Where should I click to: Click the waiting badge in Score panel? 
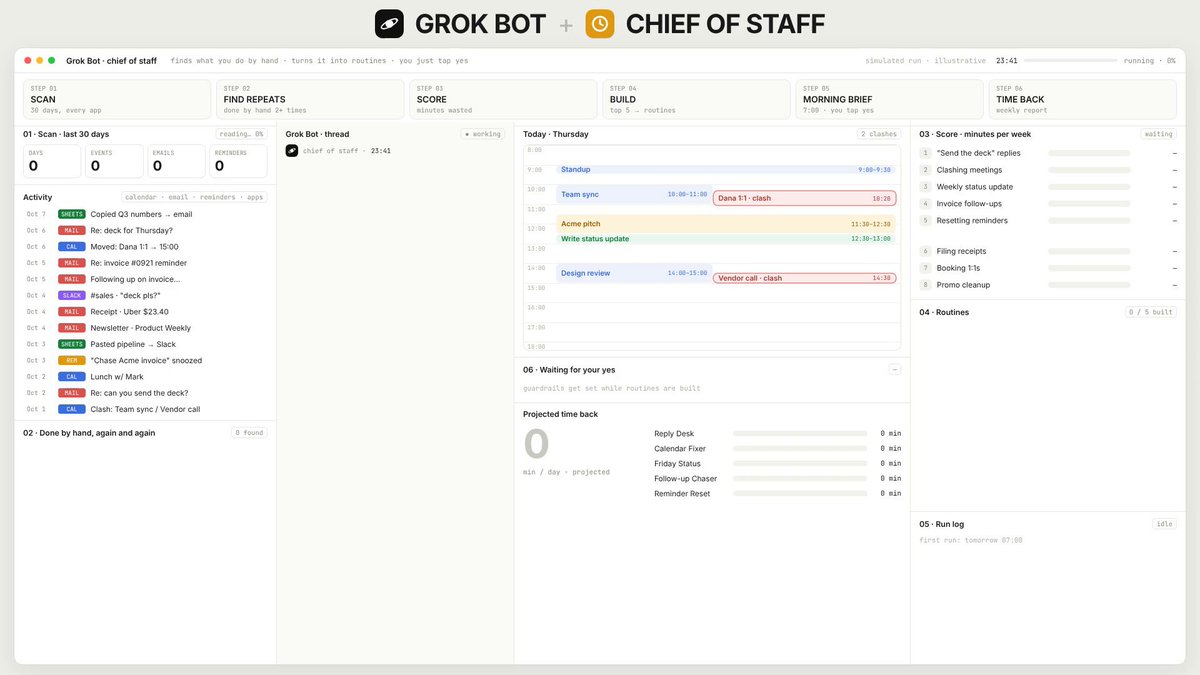1159,134
